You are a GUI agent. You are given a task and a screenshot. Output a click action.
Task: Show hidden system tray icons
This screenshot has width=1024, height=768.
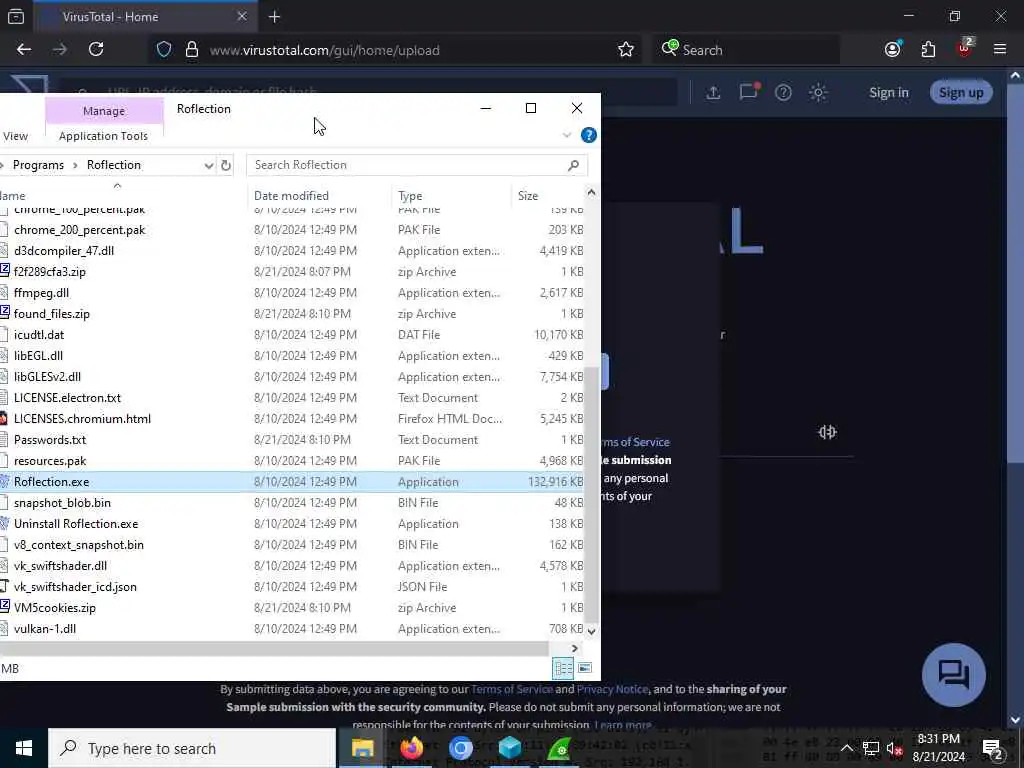[846, 748]
